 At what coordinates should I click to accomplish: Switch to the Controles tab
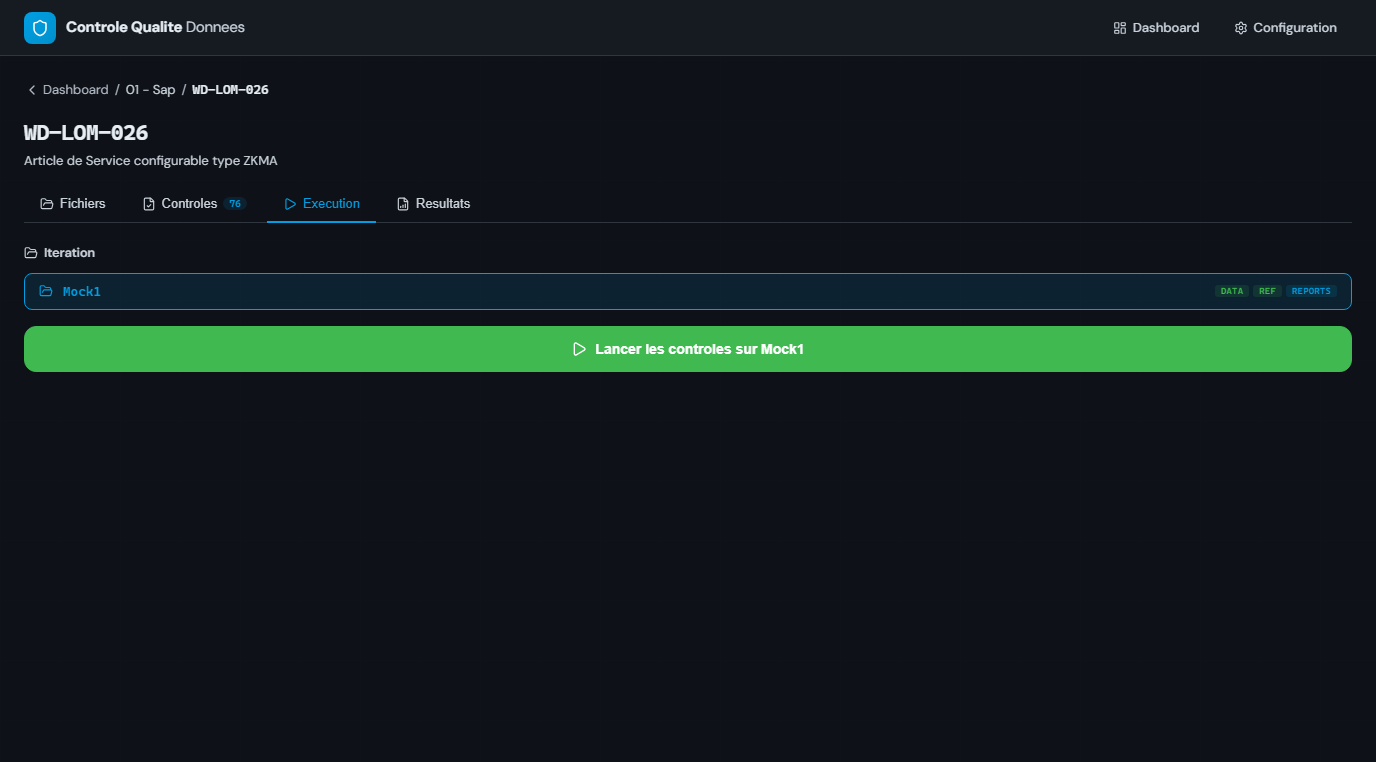[x=194, y=204]
